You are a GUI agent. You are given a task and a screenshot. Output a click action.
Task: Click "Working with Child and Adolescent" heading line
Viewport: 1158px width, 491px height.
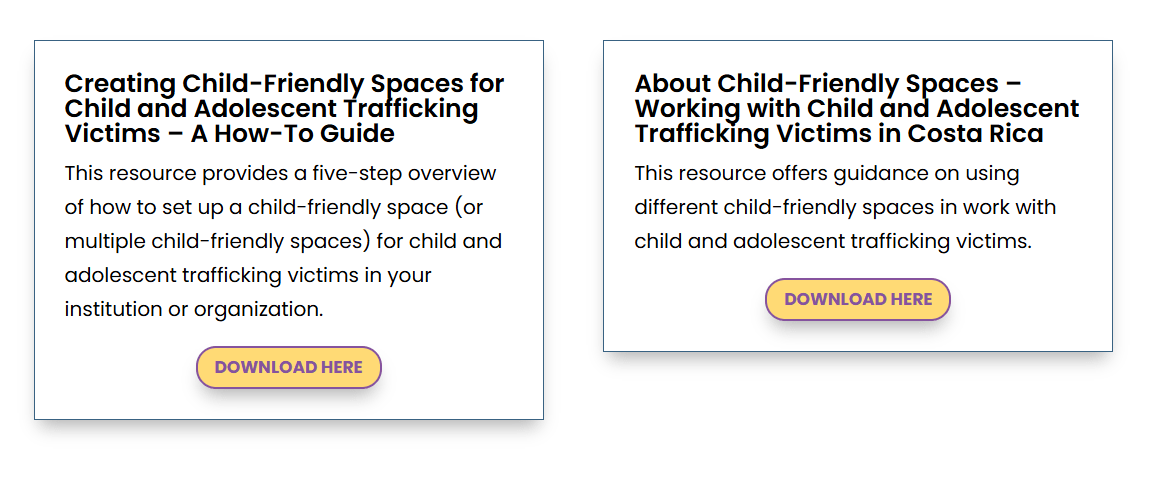coord(856,108)
